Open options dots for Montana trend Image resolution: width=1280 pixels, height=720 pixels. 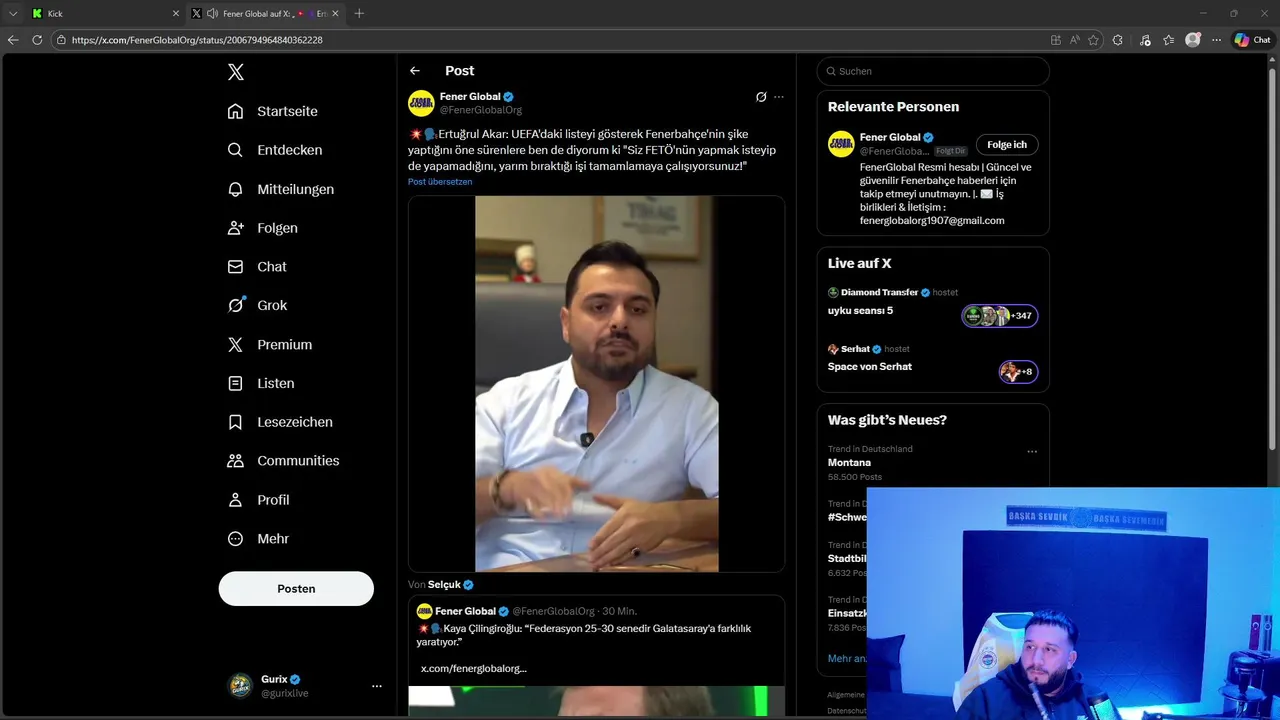pos(1032,452)
